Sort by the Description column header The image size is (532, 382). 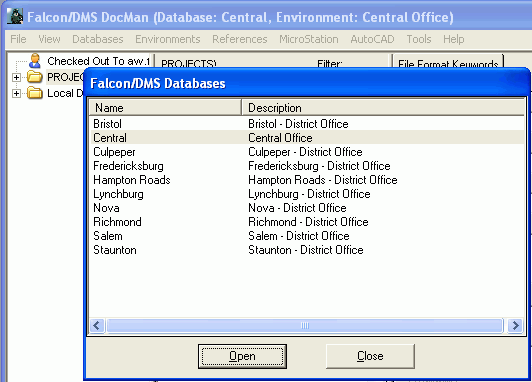click(x=383, y=108)
